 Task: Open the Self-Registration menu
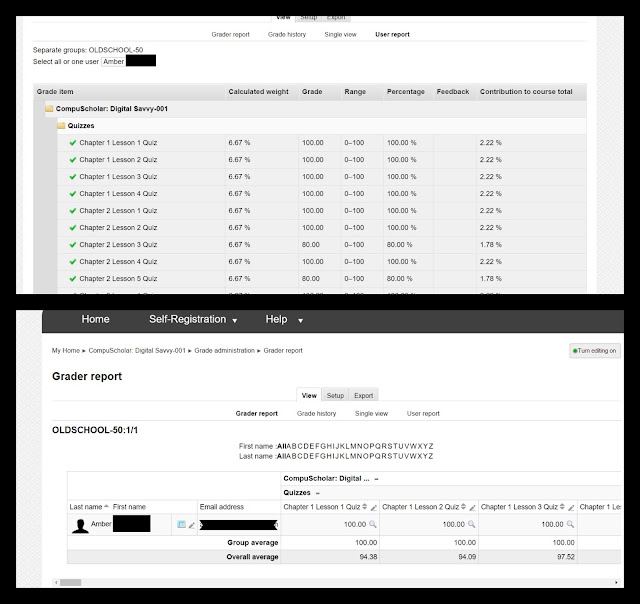pyautogui.click(x=187, y=319)
